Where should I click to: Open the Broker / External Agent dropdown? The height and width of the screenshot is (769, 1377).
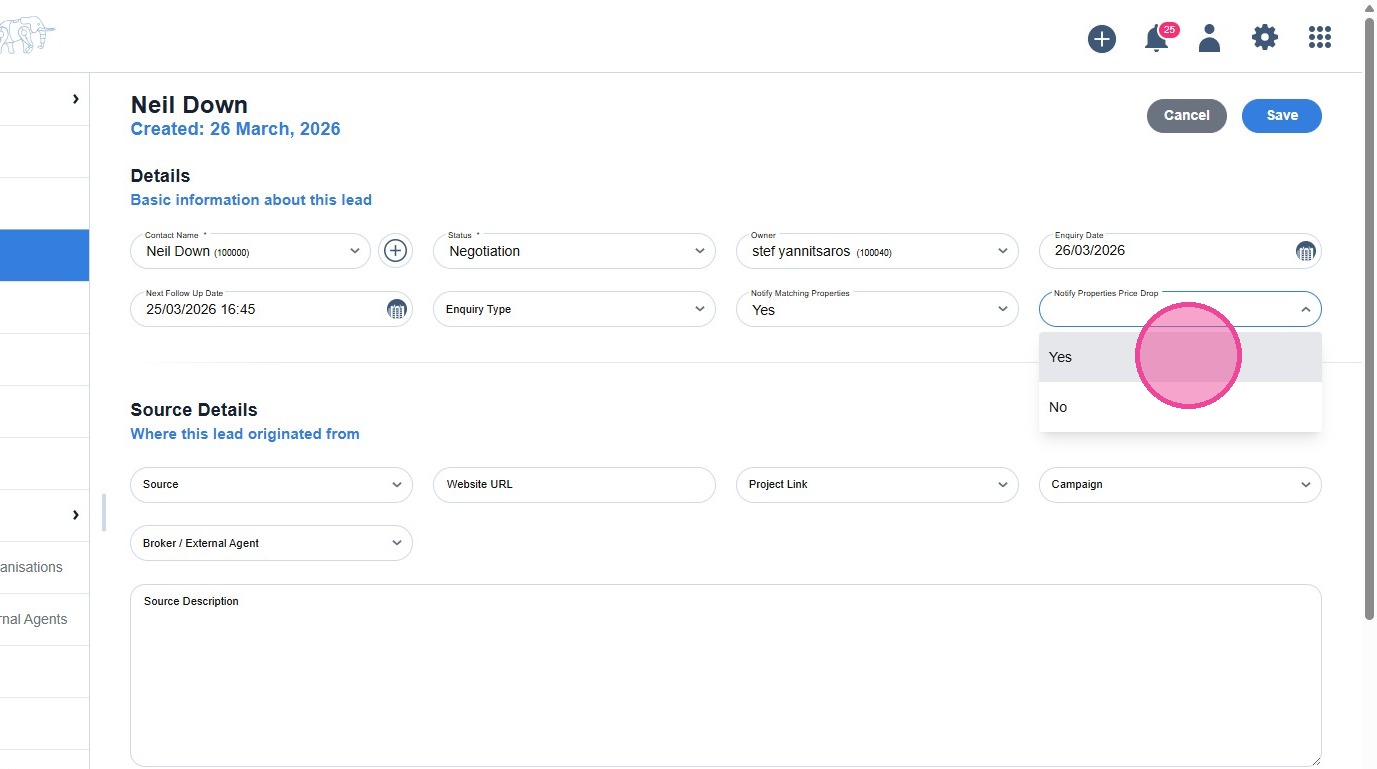click(271, 543)
